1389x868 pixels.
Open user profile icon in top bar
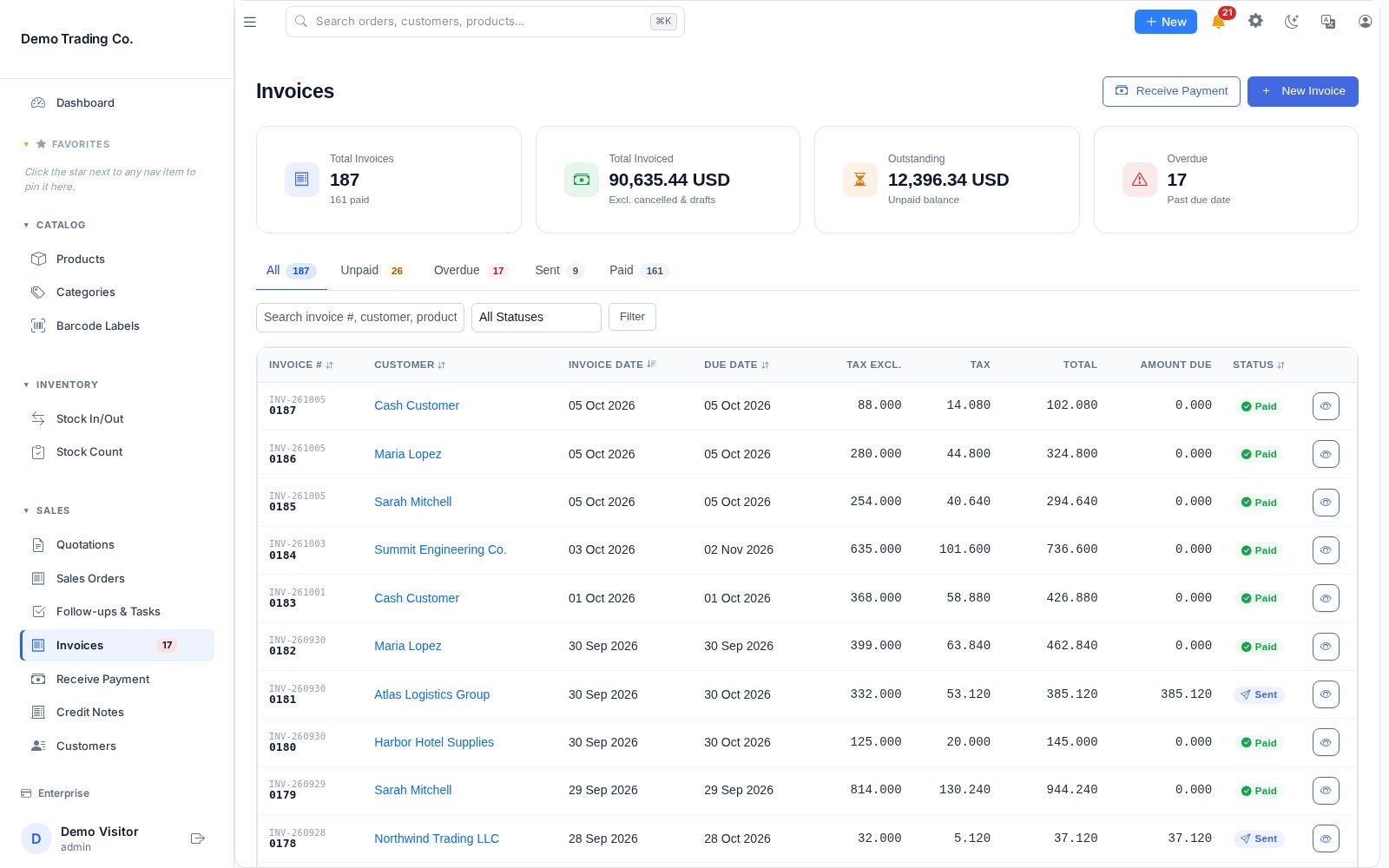pos(1365,22)
